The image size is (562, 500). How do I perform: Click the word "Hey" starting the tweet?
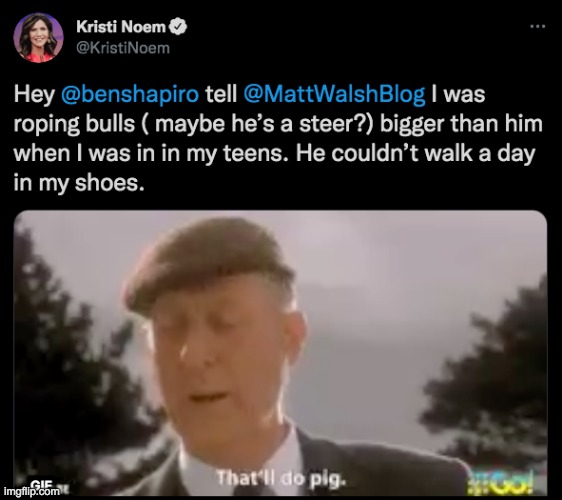[34, 94]
